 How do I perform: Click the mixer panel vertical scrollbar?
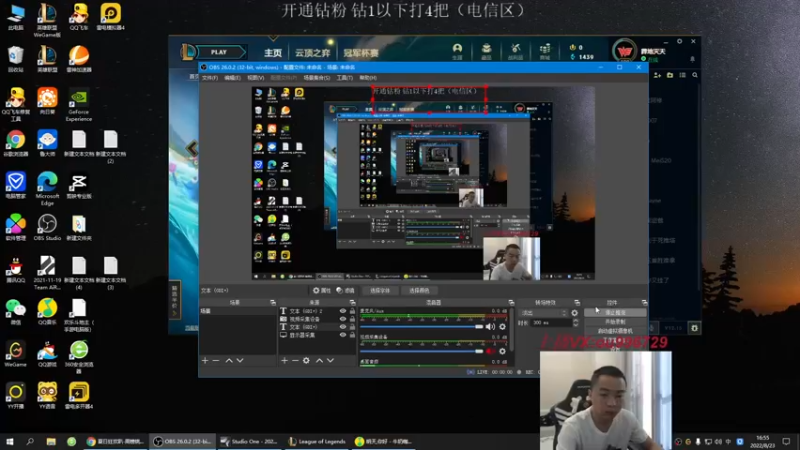pos(511,329)
